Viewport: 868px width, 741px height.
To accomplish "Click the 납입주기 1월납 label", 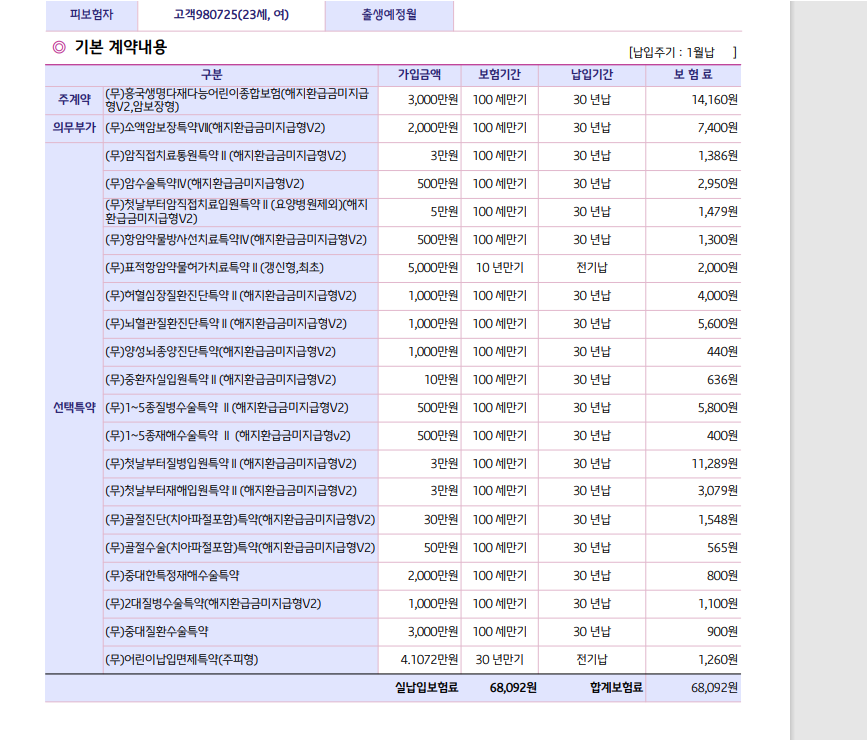I will click(x=683, y=53).
